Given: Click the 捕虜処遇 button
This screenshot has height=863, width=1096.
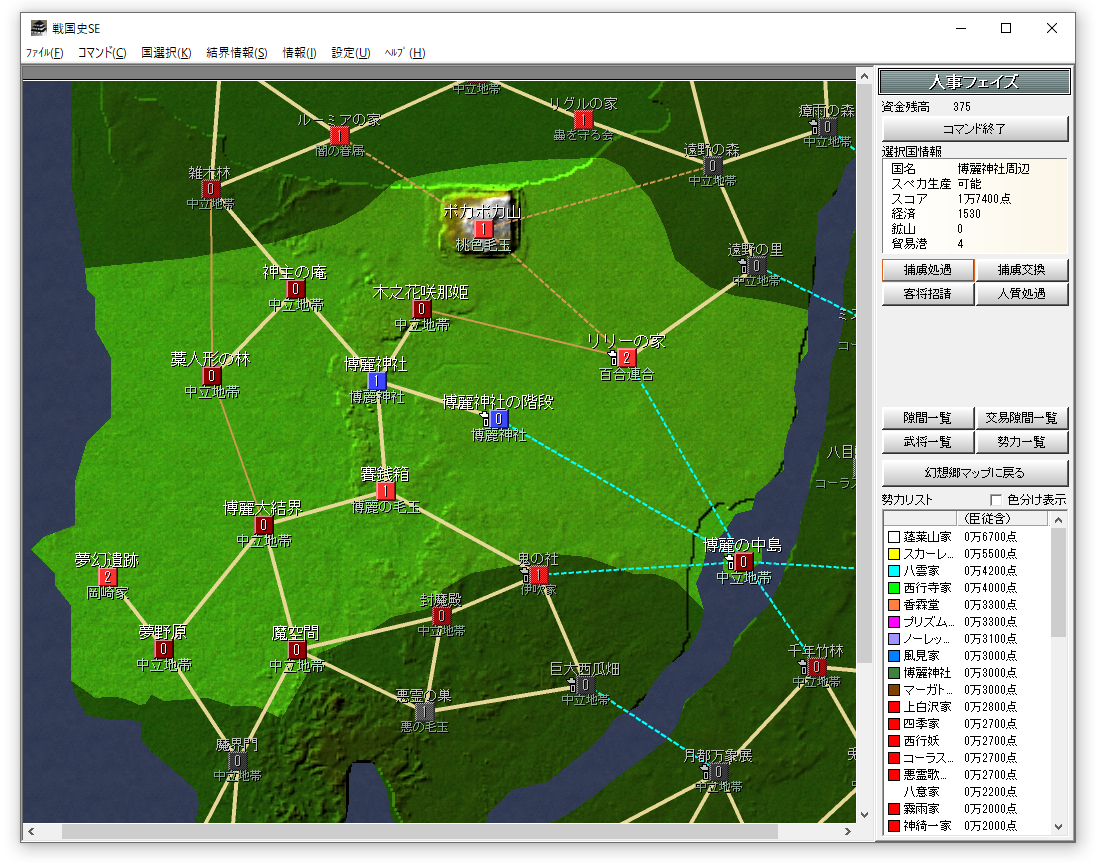Looking at the screenshot, I should 927,270.
